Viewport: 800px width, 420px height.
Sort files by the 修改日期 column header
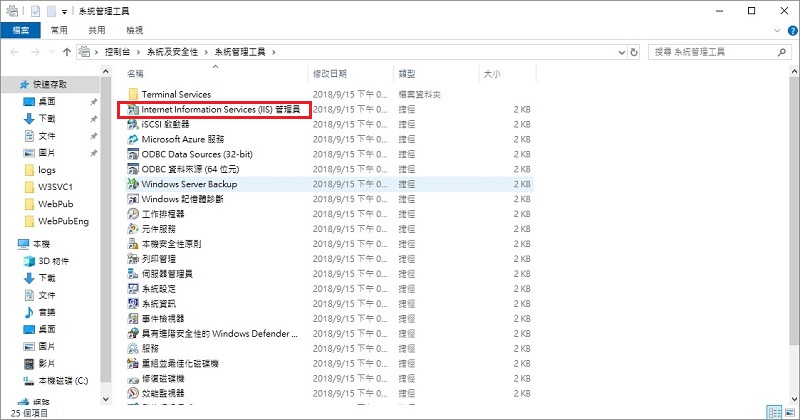330,74
